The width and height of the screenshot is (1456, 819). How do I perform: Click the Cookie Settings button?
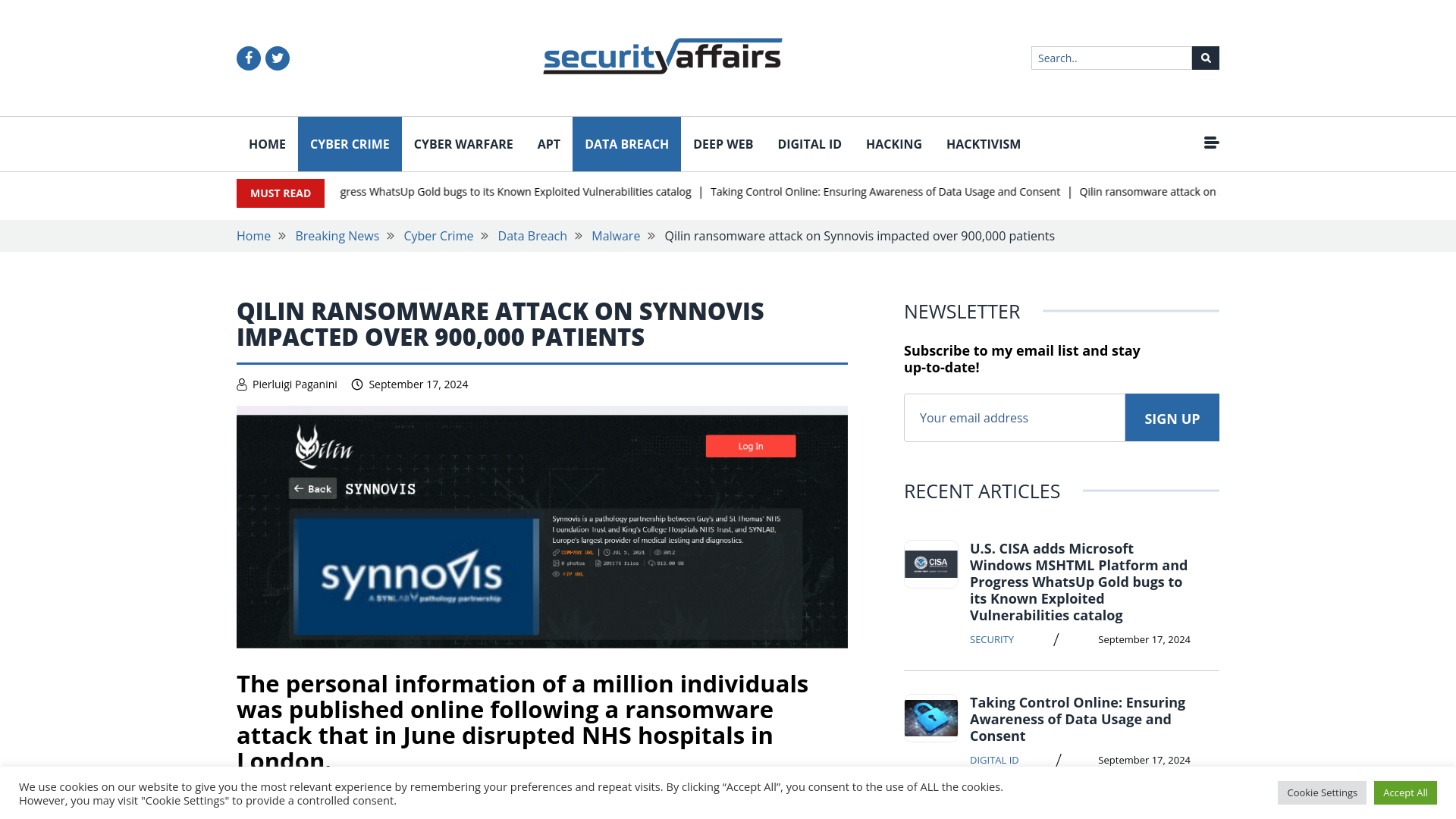click(x=1322, y=792)
